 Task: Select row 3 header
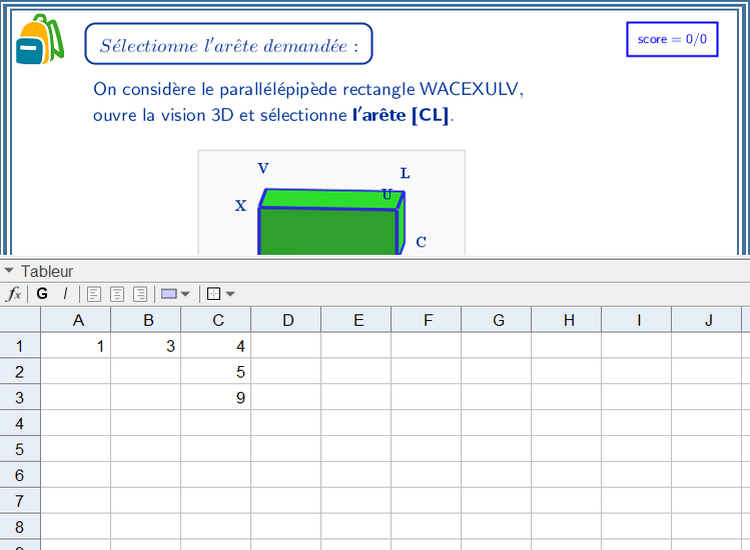20,397
